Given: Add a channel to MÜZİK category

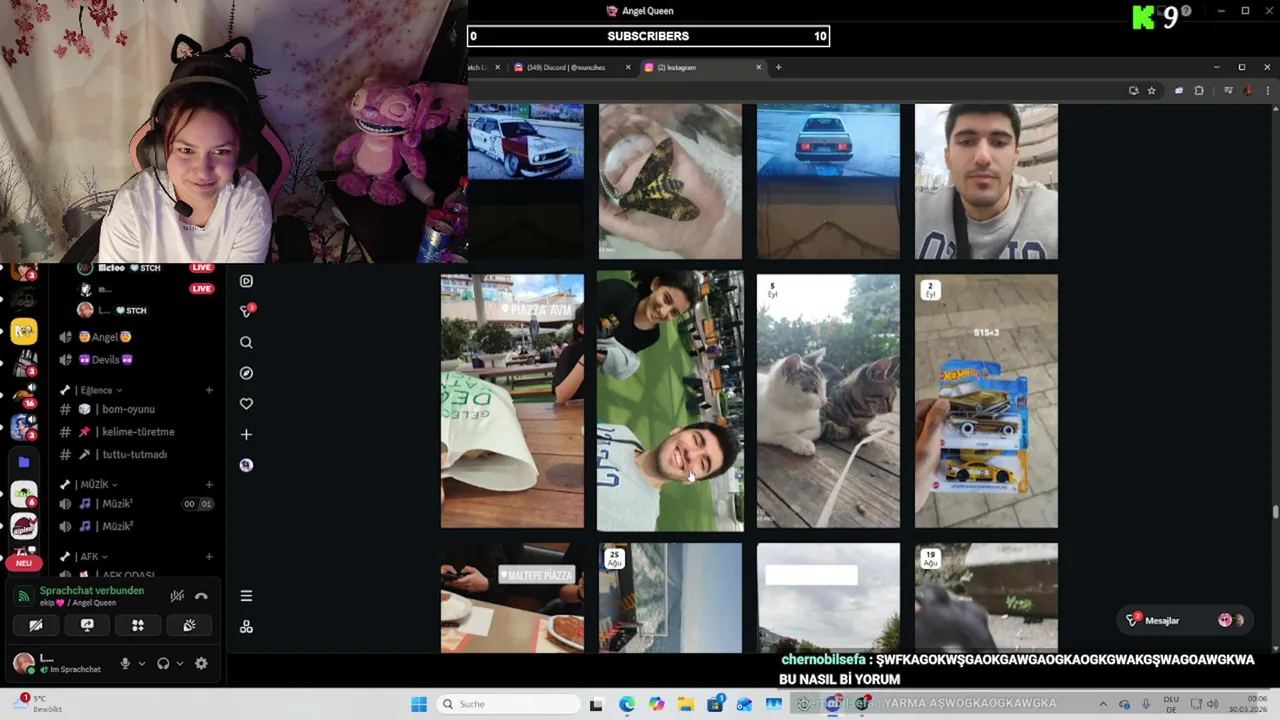Looking at the screenshot, I should tap(209, 484).
